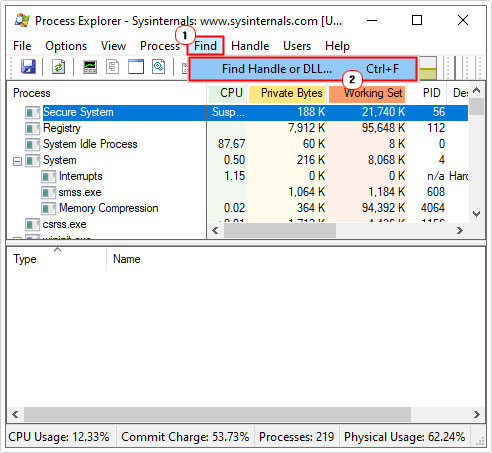The width and height of the screenshot is (492, 453).
Task: Click the 95,648 K working set value
Action: [384, 128]
